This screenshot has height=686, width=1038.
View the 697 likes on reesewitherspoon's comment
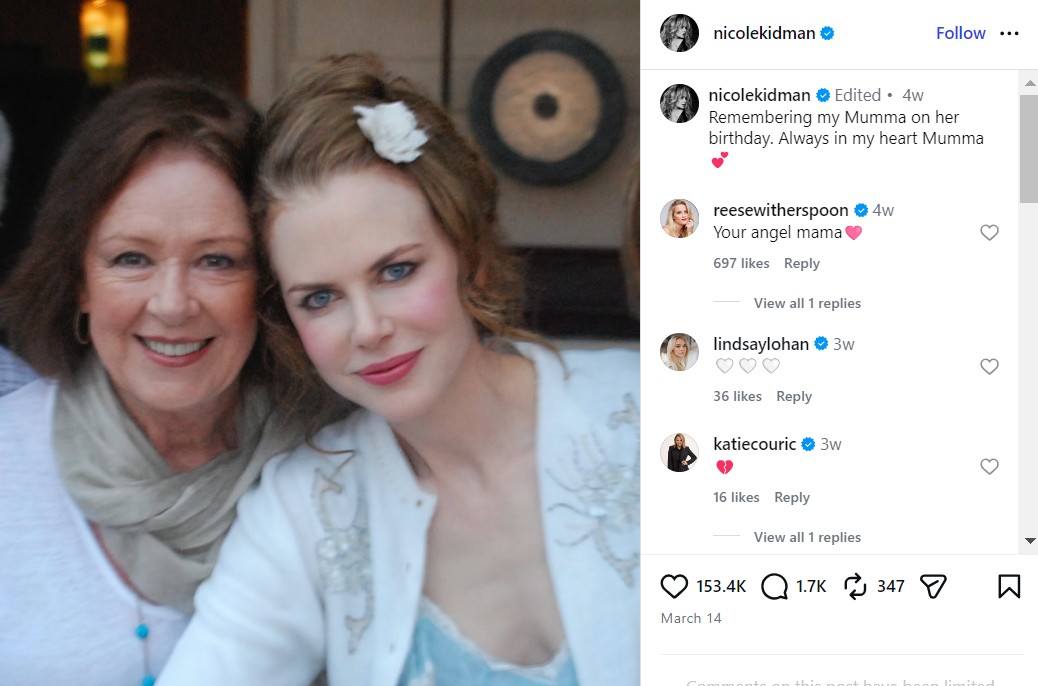[741, 263]
